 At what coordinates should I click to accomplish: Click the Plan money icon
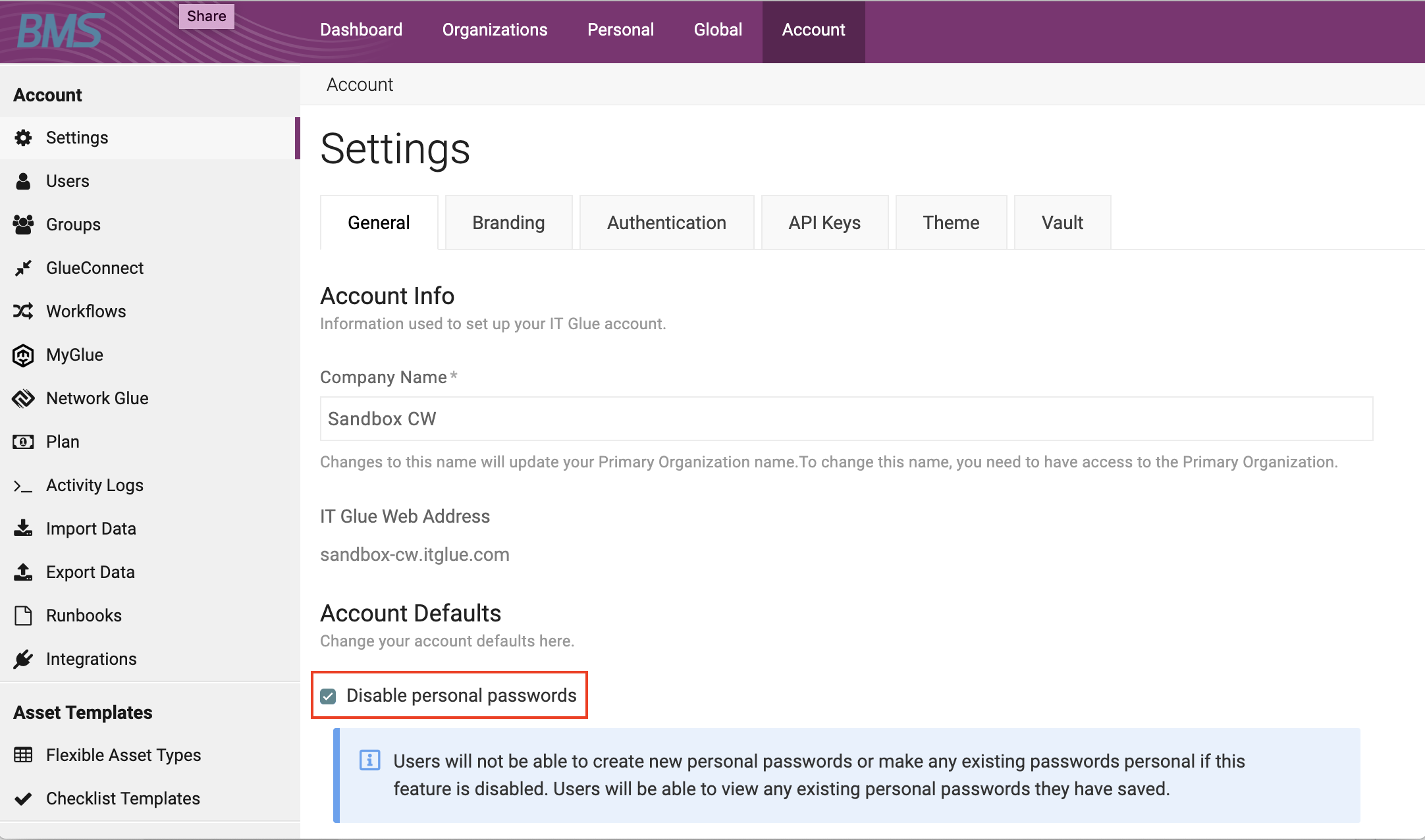[x=23, y=442]
